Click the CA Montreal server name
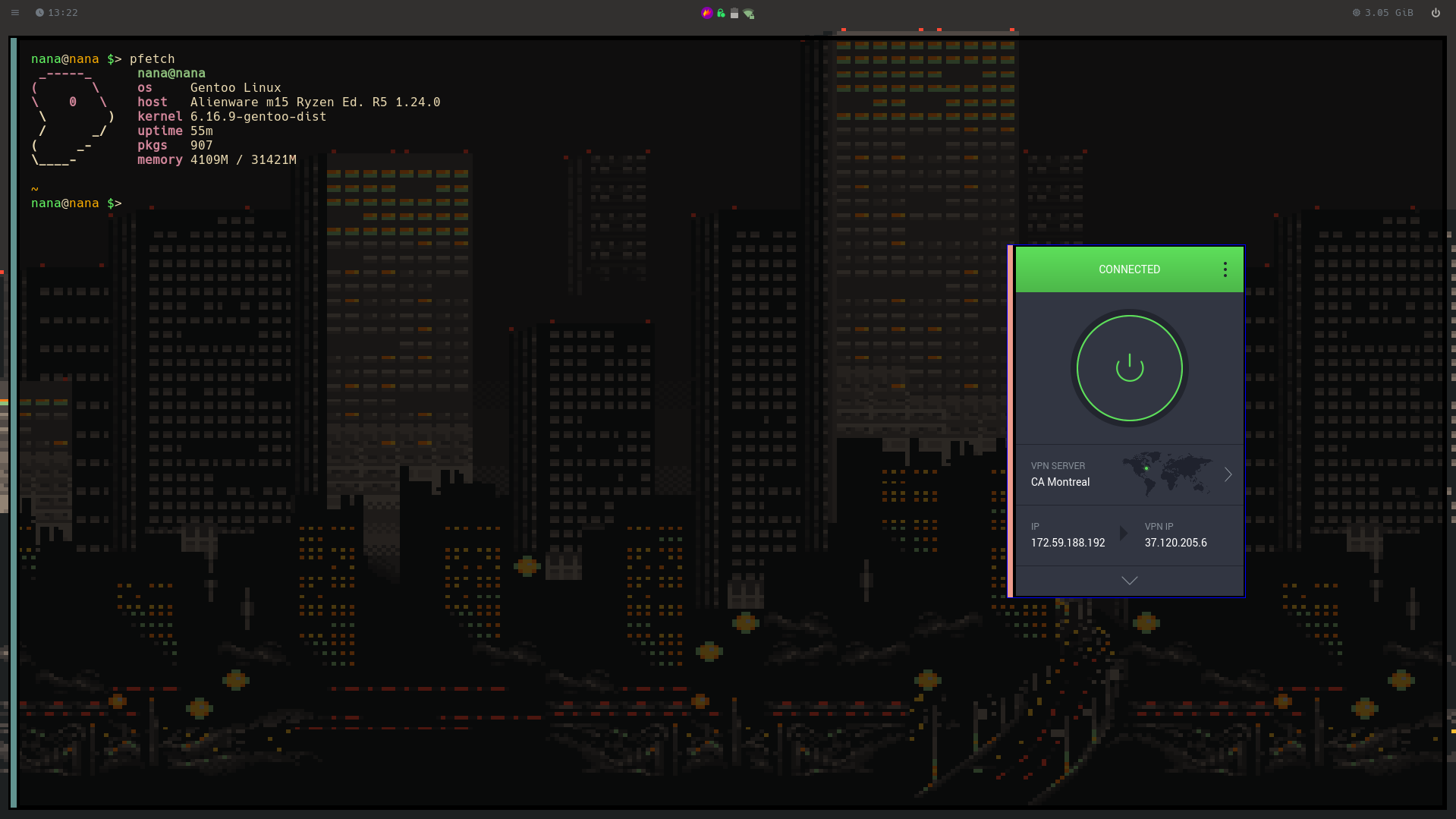This screenshot has width=1456, height=819. tap(1060, 482)
